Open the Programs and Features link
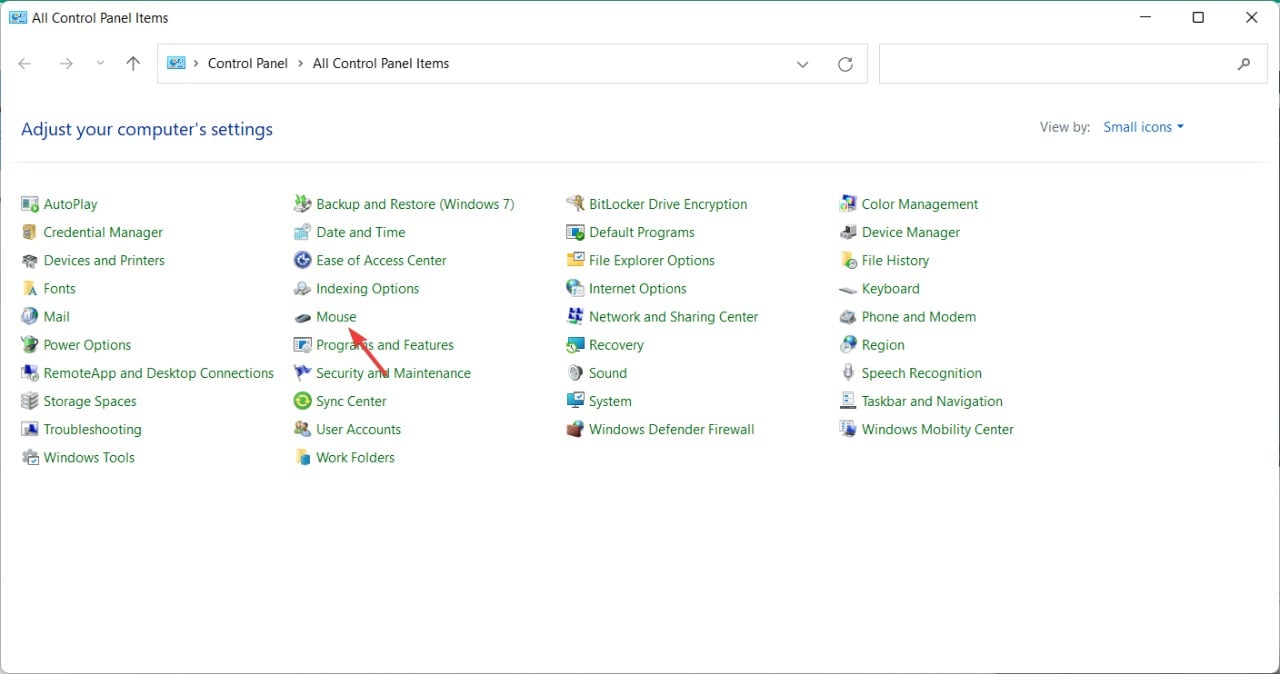Image resolution: width=1280 pixels, height=674 pixels. pos(384,345)
